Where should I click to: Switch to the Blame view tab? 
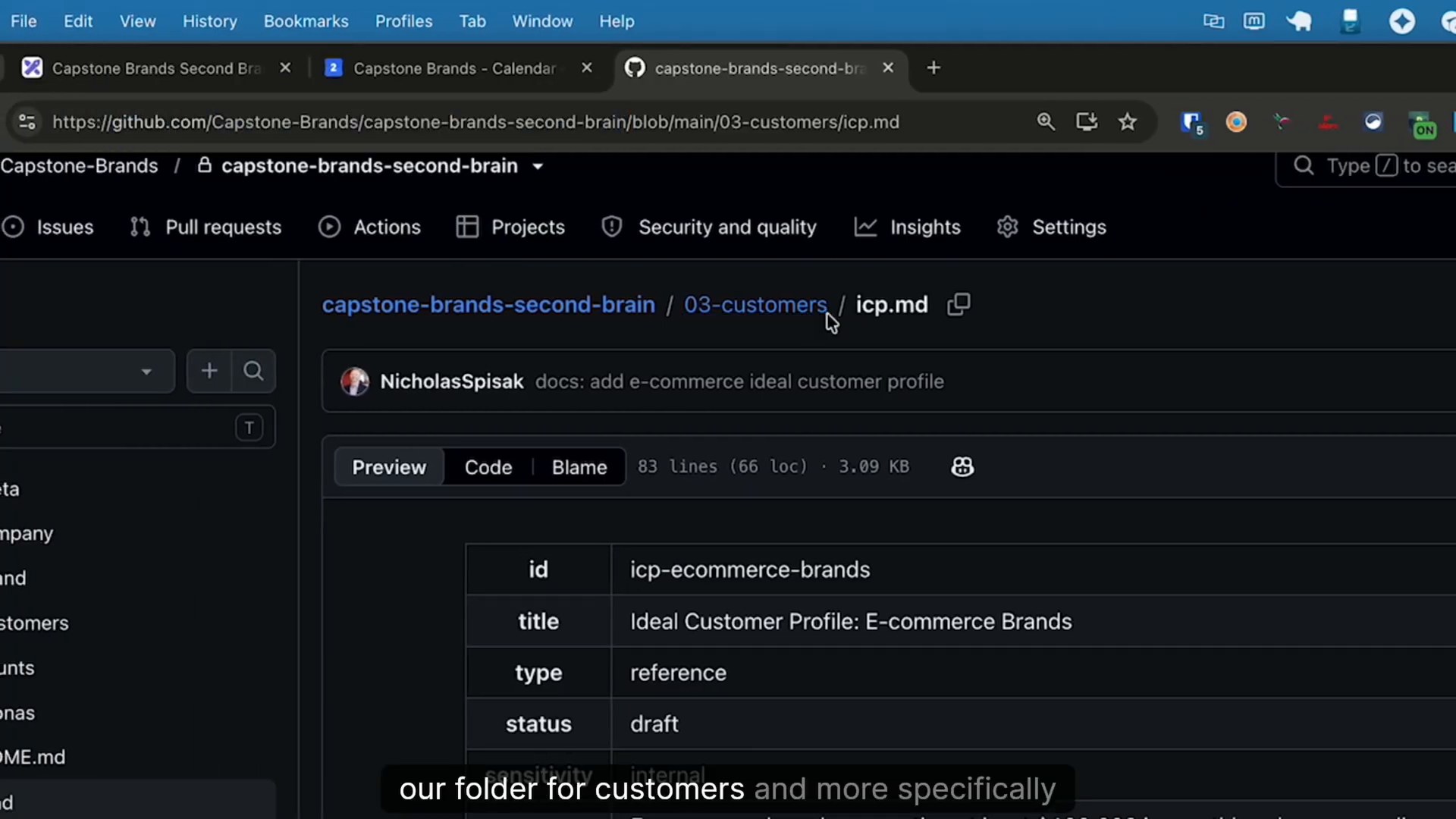tap(579, 467)
